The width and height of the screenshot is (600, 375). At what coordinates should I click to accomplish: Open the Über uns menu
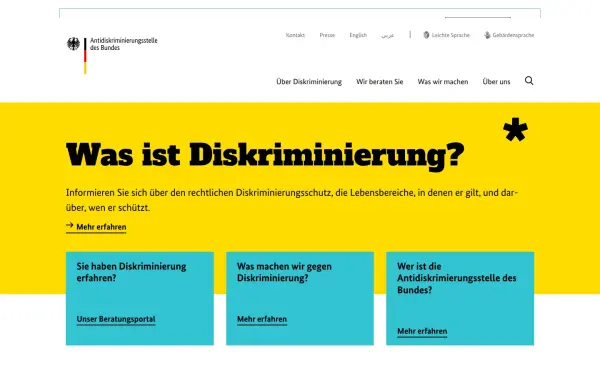496,82
